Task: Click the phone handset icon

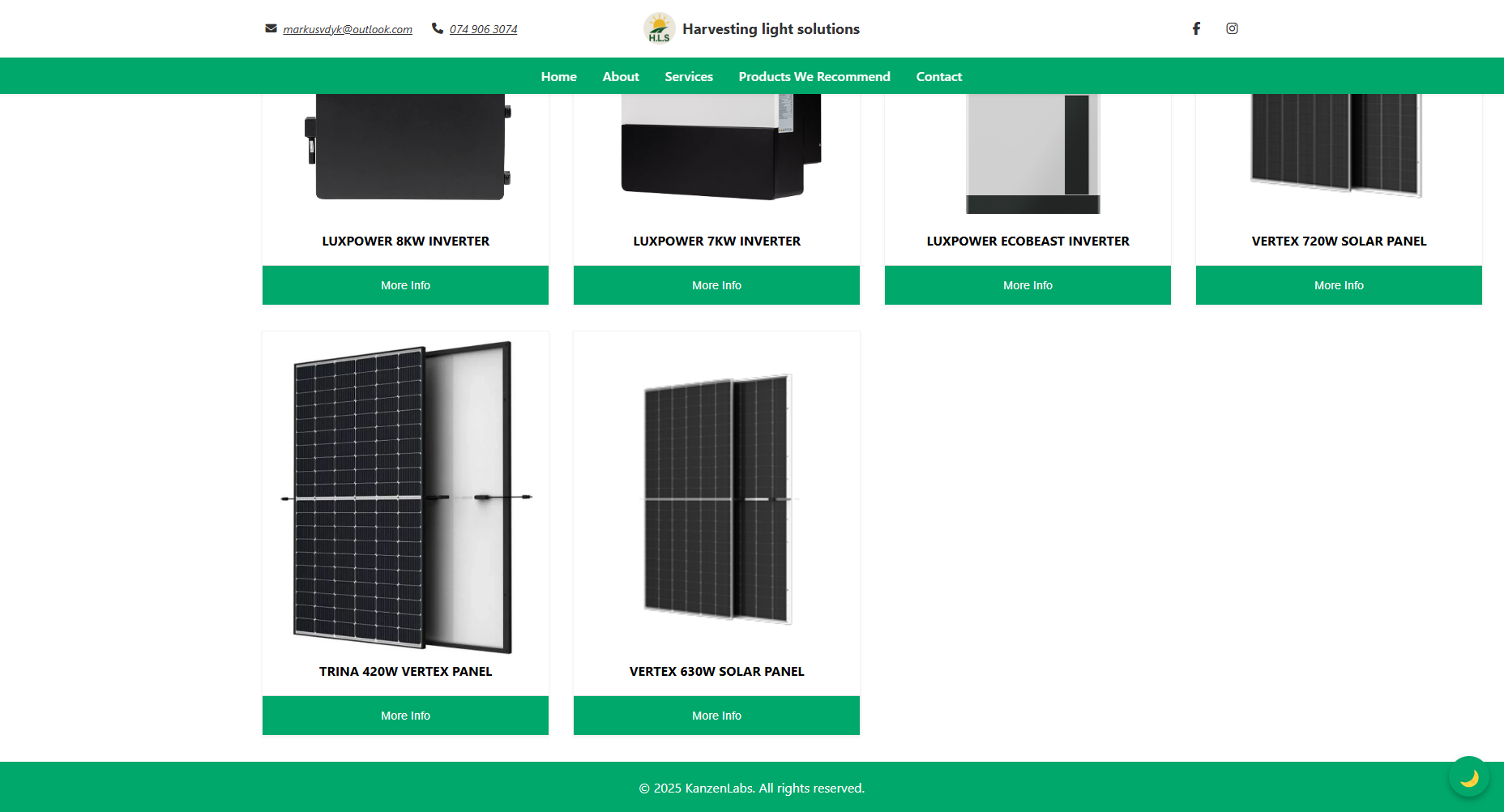Action: click(438, 28)
